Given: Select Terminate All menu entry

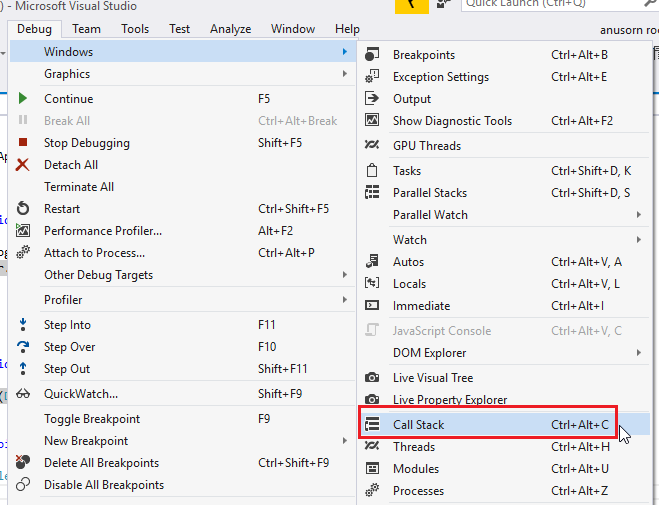Looking at the screenshot, I should (x=182, y=187).
